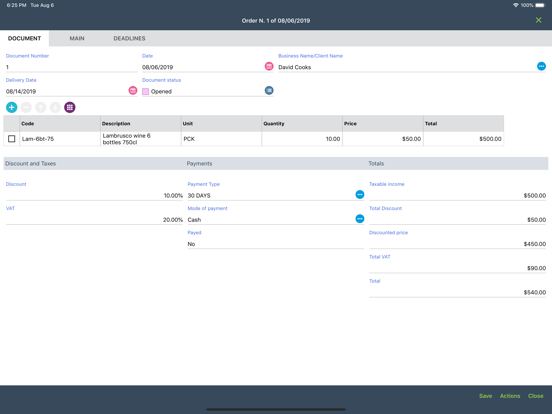Click the Total Discount value $50.00

[537, 220]
